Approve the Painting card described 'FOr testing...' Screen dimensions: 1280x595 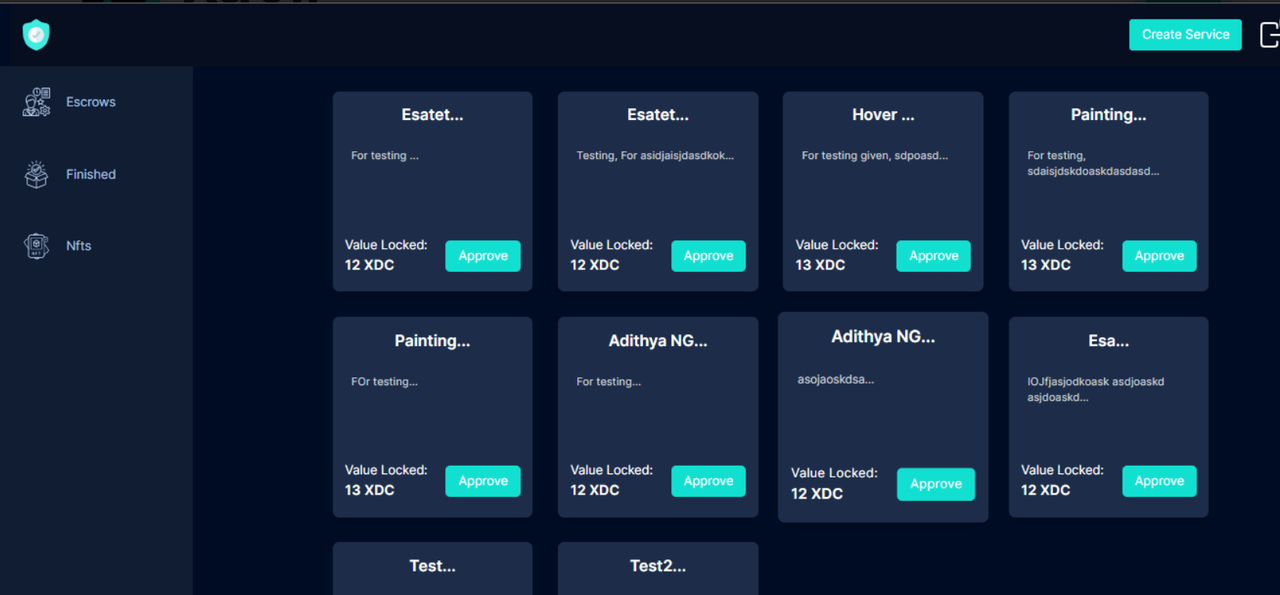483,481
